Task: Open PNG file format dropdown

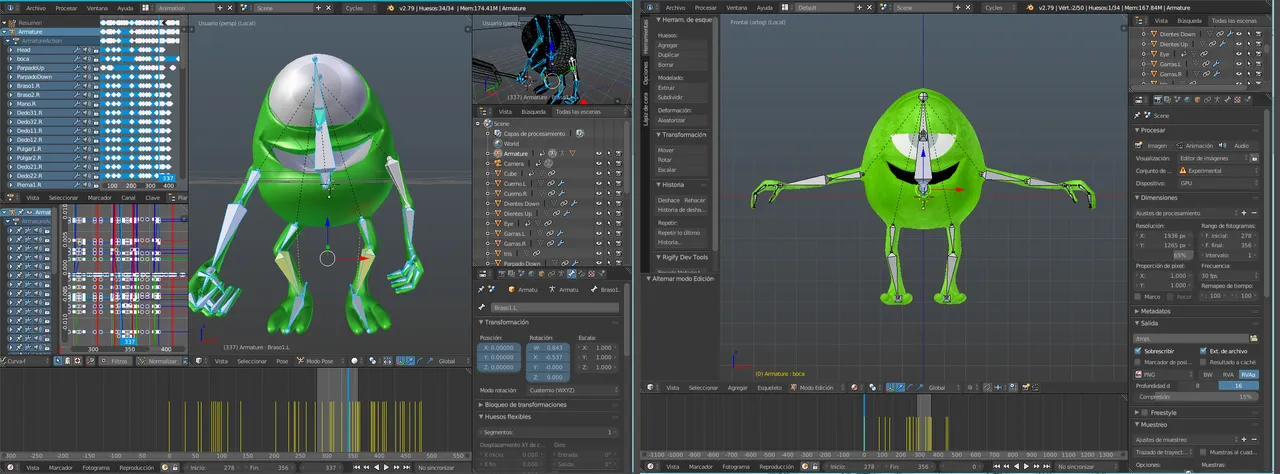Action: [1164, 374]
